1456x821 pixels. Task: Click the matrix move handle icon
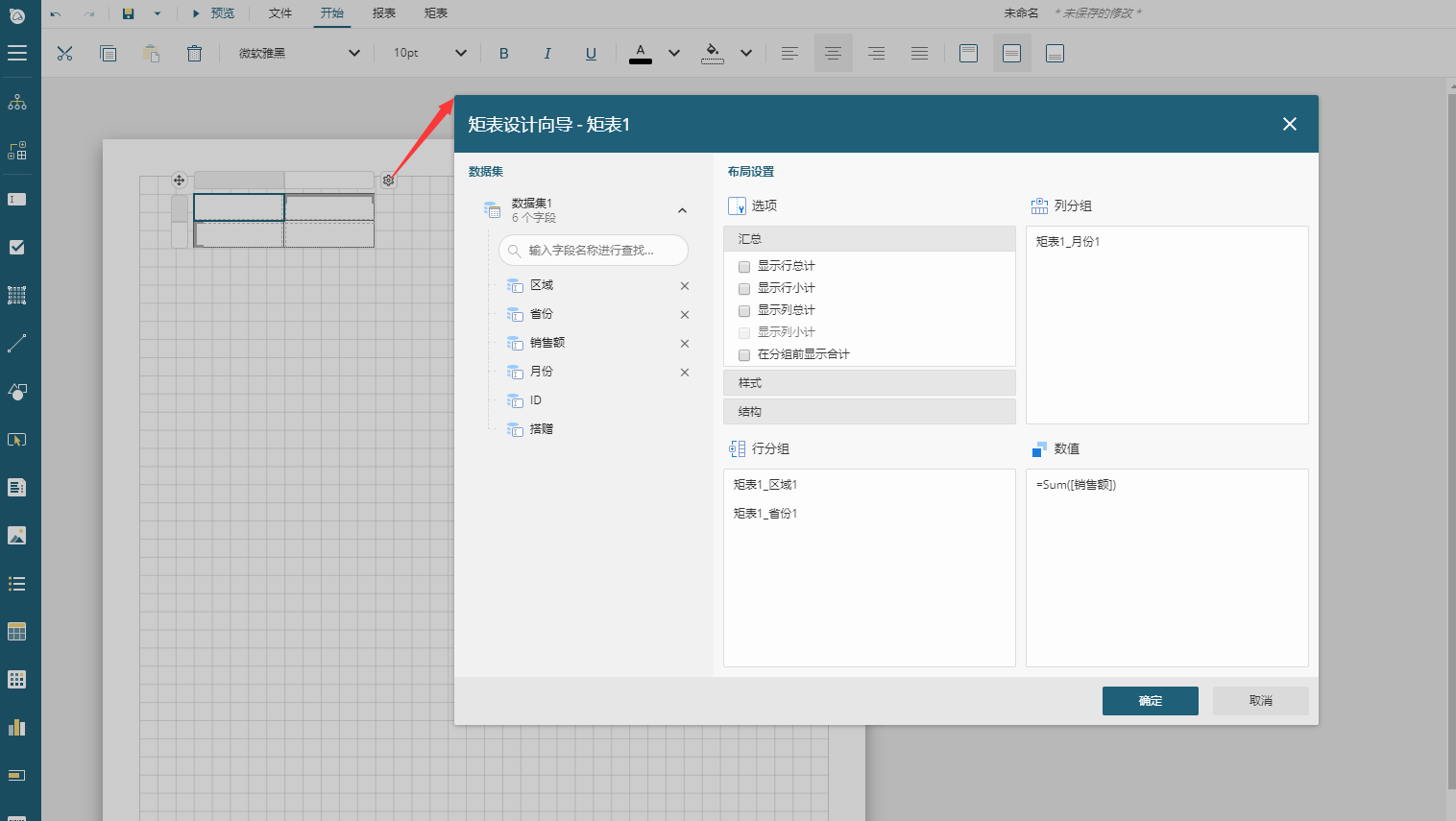click(179, 180)
